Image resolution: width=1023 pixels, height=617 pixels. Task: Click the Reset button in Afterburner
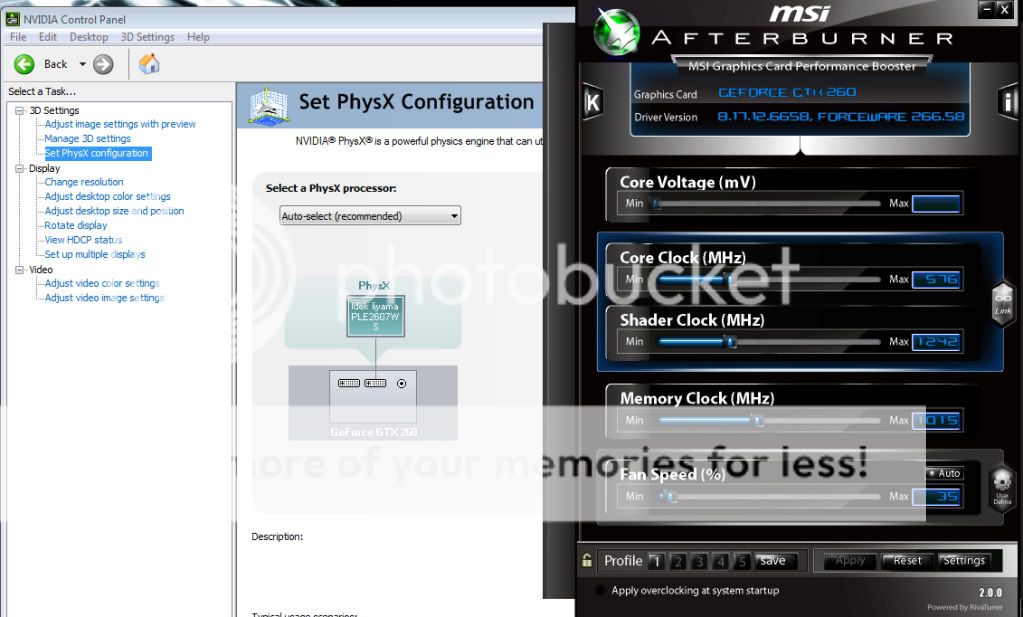[907, 560]
